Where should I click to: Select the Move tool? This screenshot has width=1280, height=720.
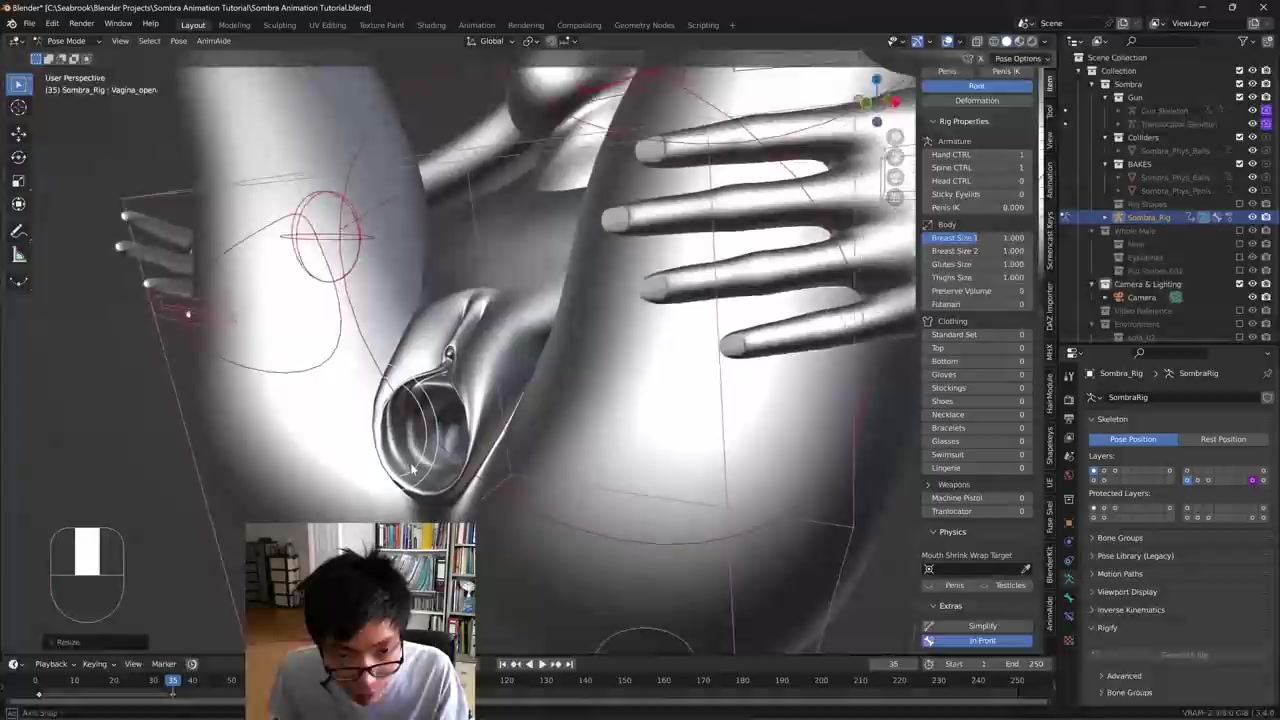[x=18, y=133]
